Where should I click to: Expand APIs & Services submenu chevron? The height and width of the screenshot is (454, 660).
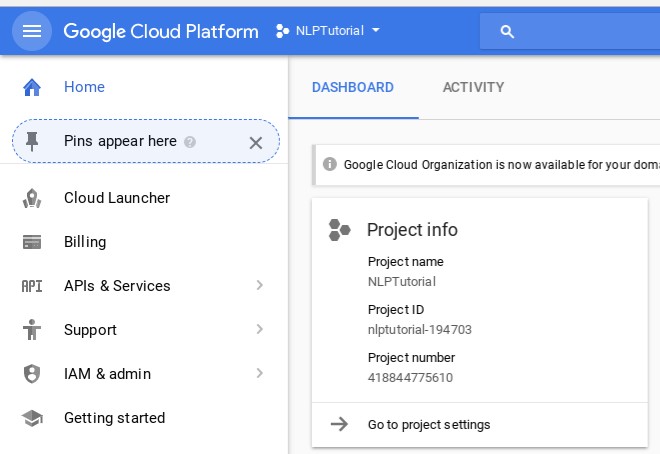pyautogui.click(x=260, y=285)
